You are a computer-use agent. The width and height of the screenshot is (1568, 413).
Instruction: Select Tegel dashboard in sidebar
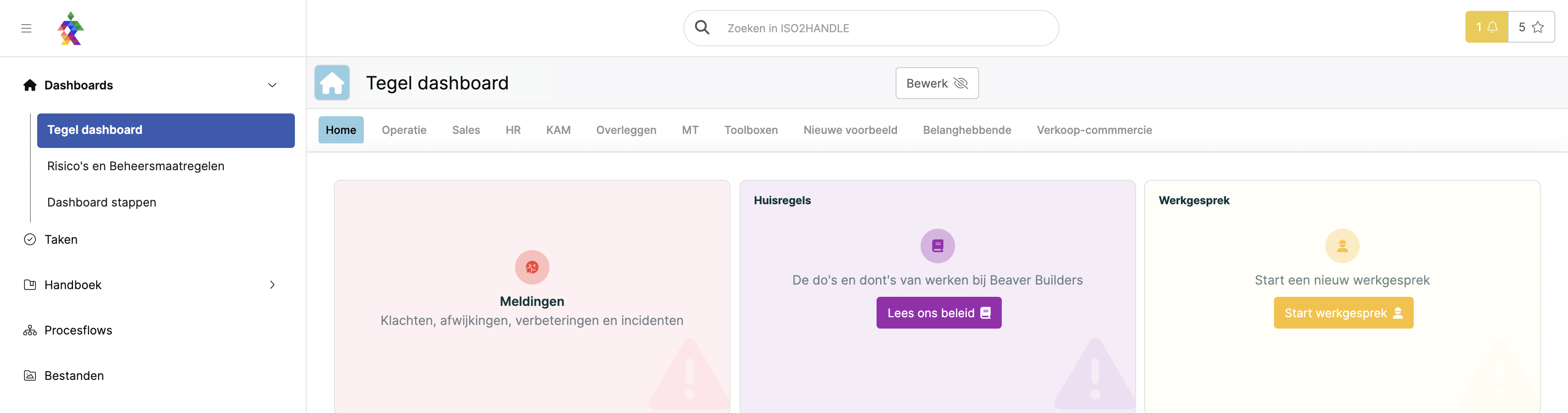[166, 130]
